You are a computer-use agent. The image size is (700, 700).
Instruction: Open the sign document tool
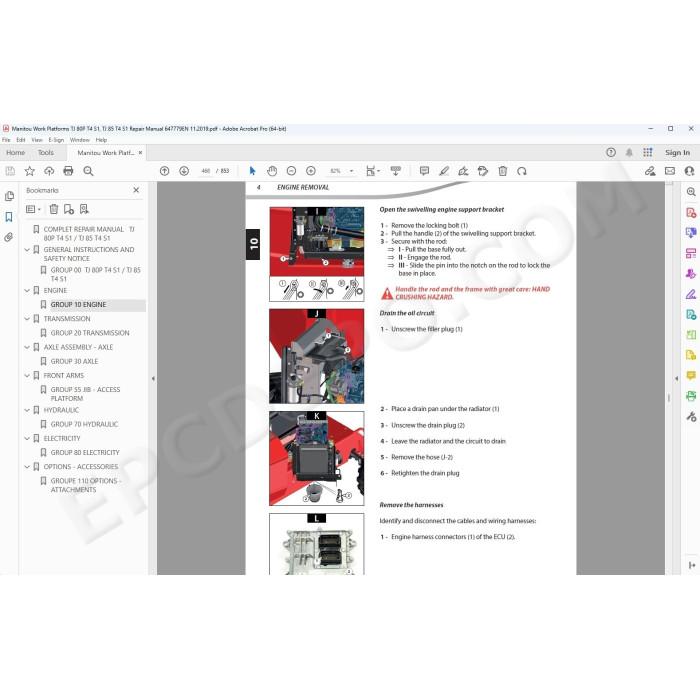[x=463, y=171]
